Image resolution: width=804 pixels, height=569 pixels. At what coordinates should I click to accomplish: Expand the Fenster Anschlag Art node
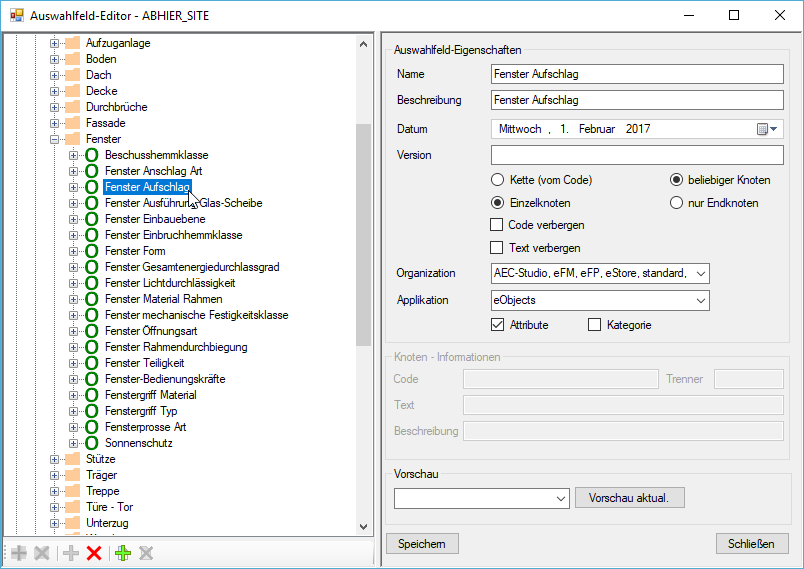pyautogui.click(x=73, y=171)
